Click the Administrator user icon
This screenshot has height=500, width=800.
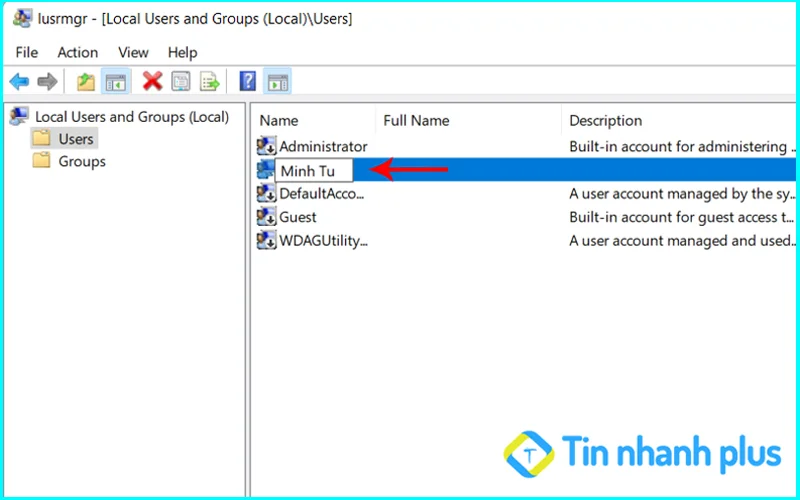pyautogui.click(x=266, y=146)
